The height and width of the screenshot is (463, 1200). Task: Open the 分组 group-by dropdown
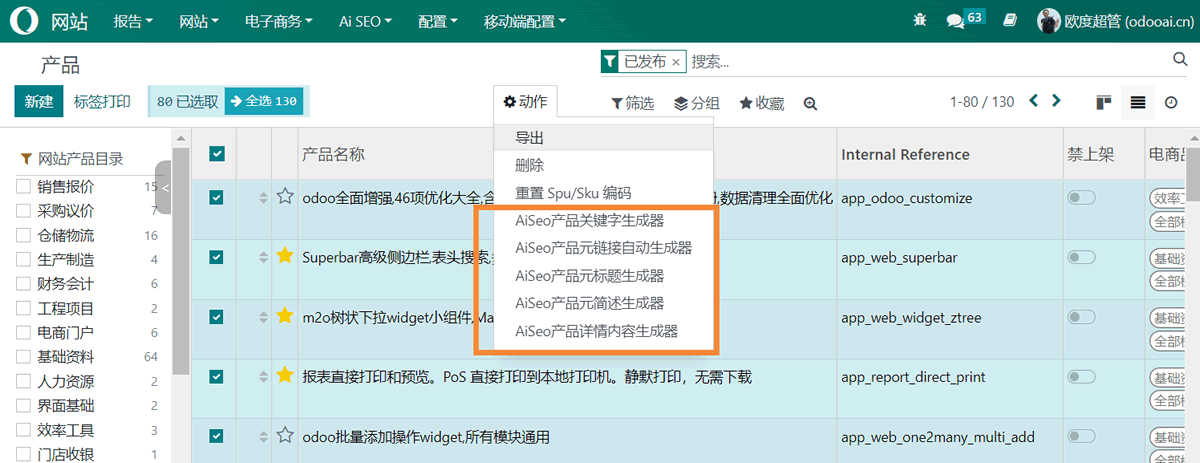point(696,103)
